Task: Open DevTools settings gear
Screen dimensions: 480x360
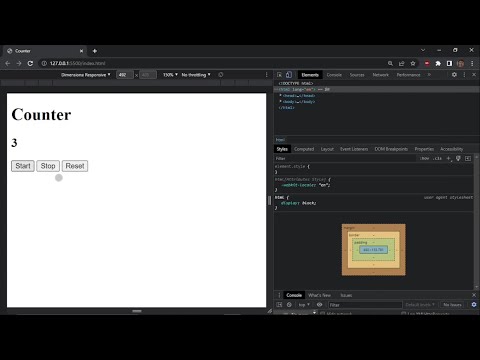Action: [x=454, y=75]
